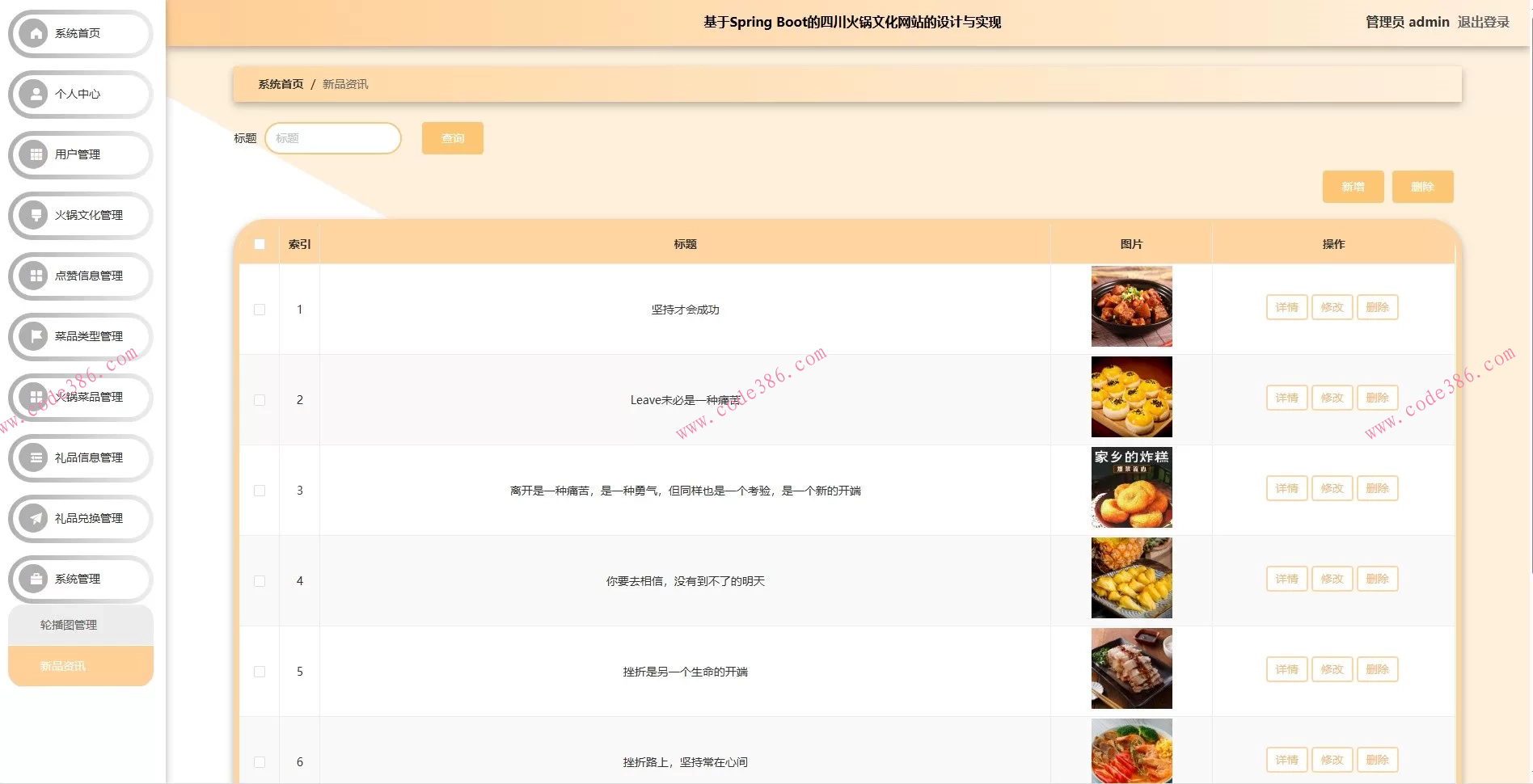
Task: Open 菜品类型管理 with its flag icon
Action: tap(34, 336)
